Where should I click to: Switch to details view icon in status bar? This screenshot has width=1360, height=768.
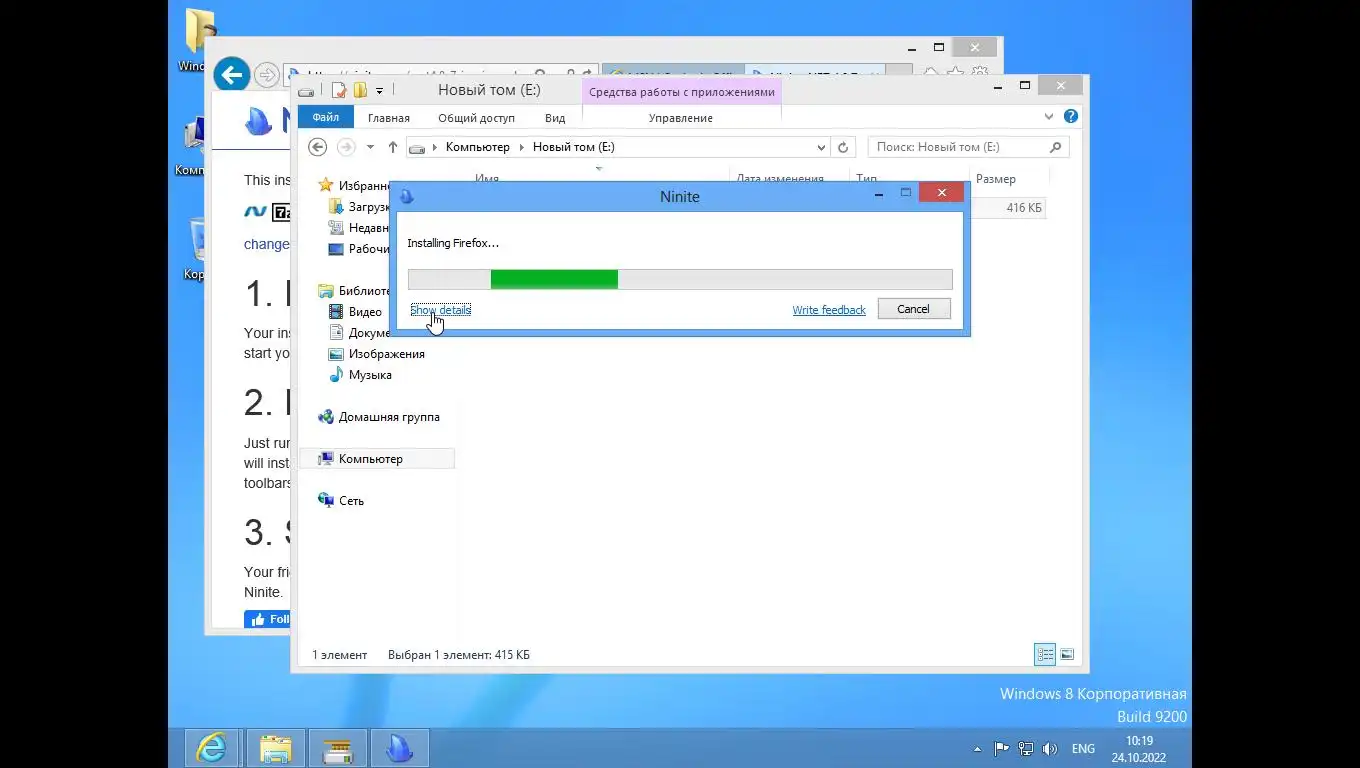point(1045,654)
